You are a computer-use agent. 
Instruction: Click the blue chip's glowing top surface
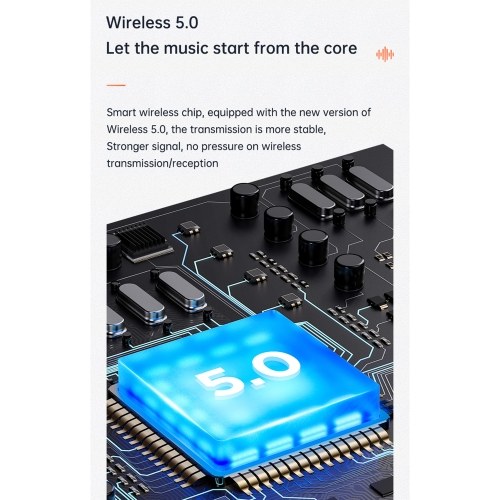248,372
